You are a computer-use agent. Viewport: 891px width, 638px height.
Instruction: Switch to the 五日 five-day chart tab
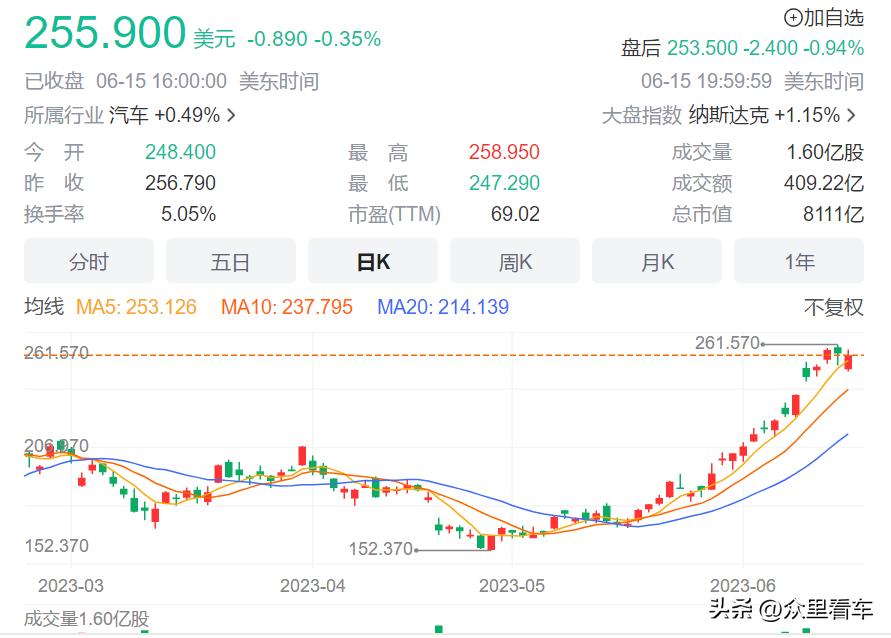click(x=231, y=261)
